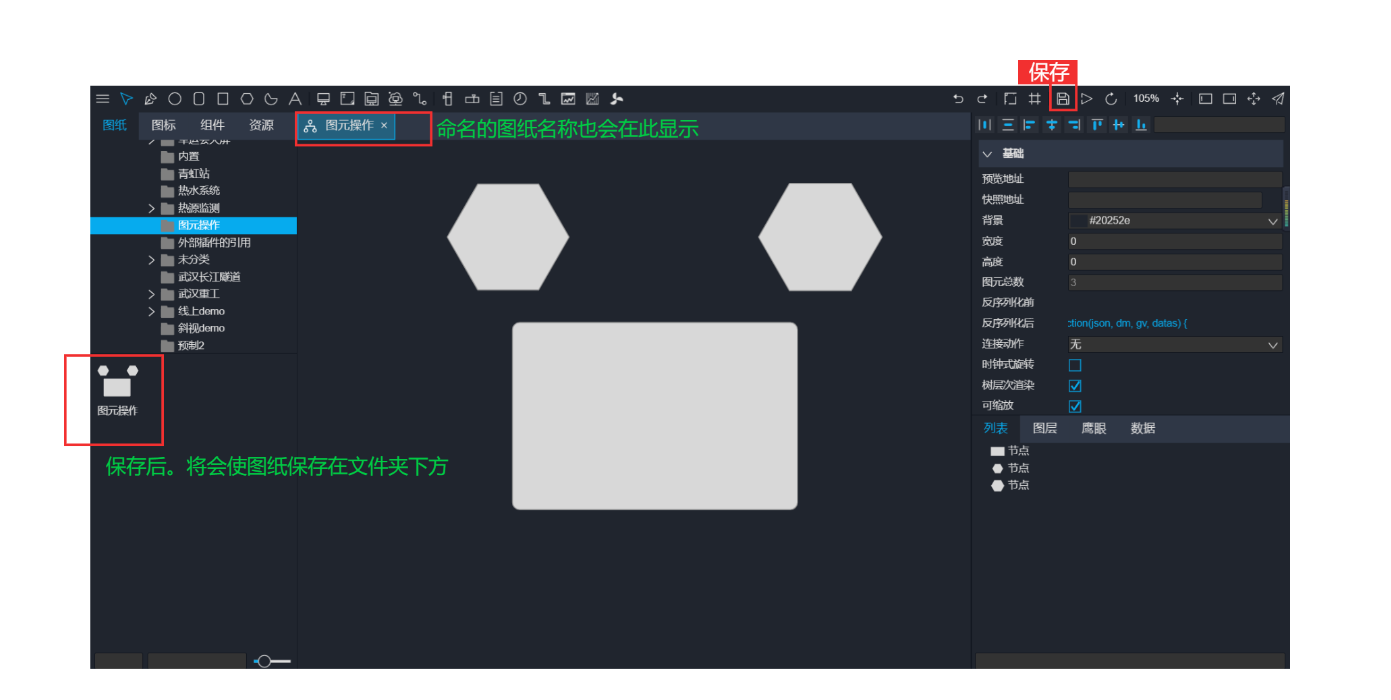
Task: Select the pen drawing tool
Action: [x=151, y=99]
